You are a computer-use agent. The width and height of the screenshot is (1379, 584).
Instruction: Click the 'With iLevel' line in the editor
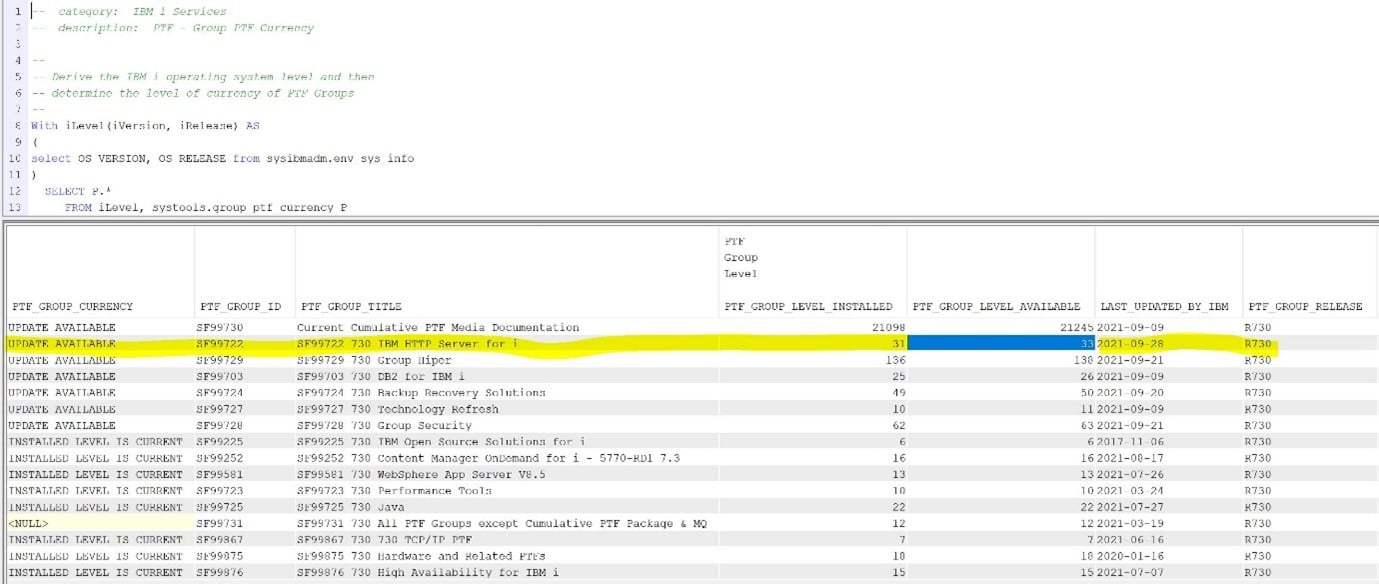(145, 126)
